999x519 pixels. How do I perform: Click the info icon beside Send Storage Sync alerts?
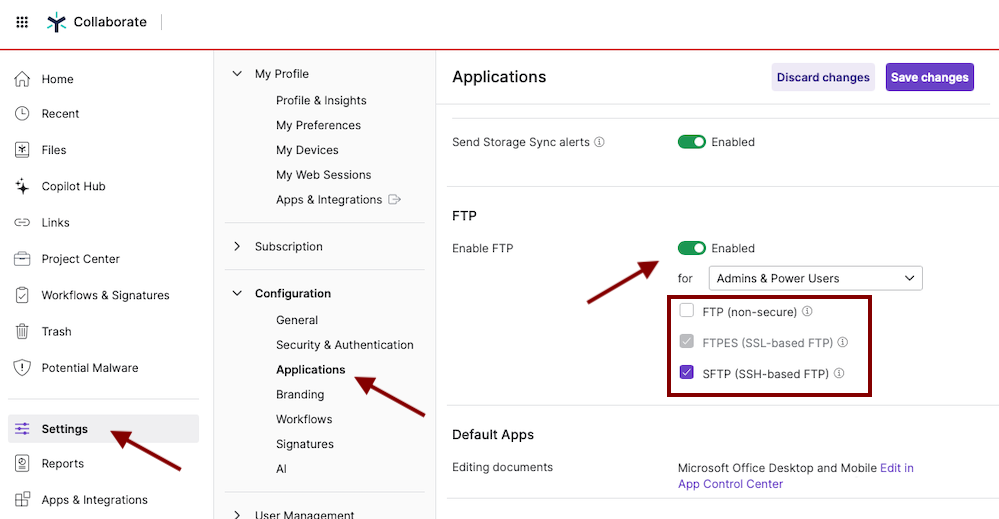[599, 142]
